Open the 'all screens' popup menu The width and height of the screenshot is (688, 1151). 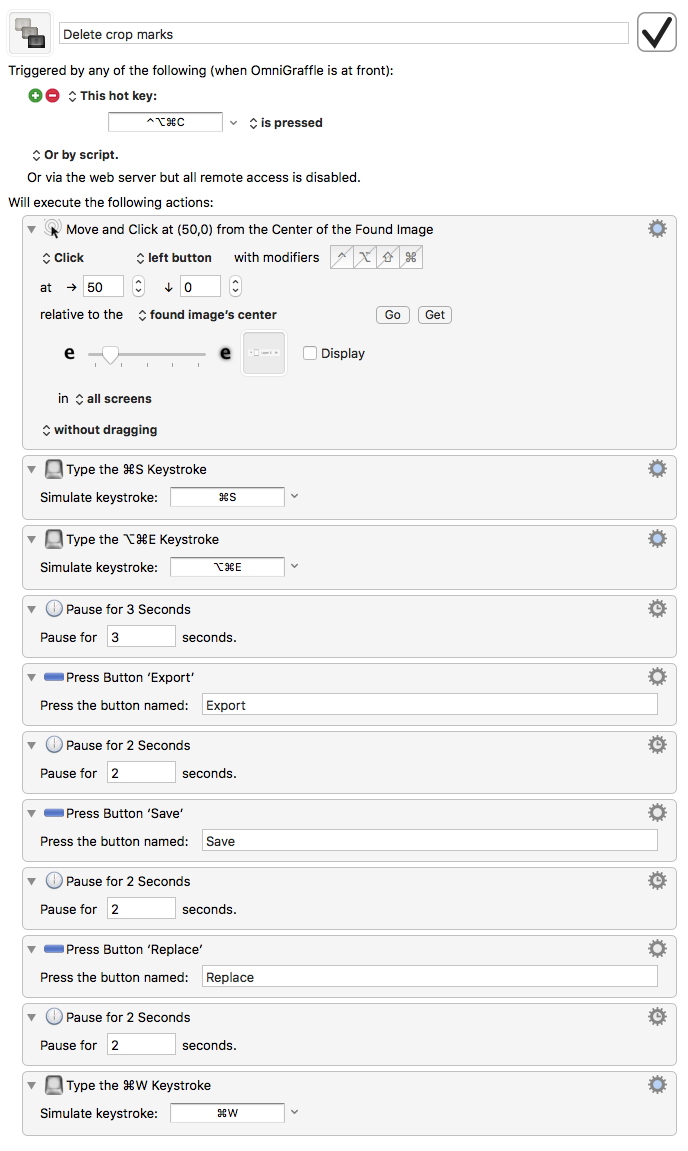(113, 399)
